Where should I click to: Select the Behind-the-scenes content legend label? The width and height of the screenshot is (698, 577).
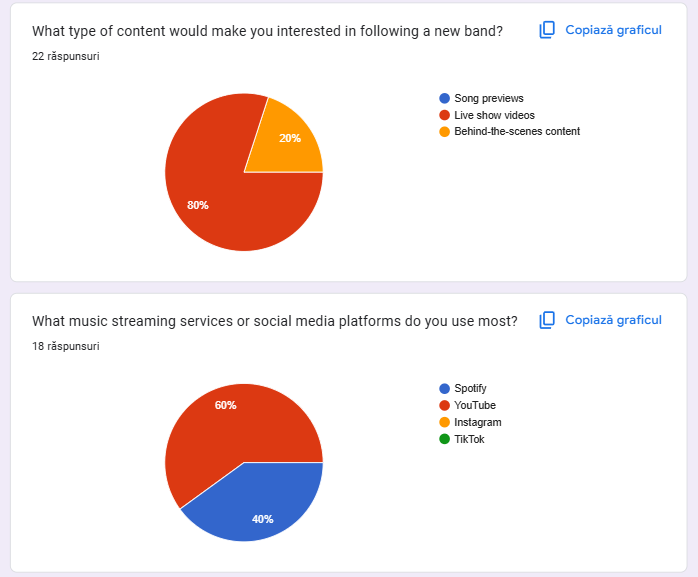pyautogui.click(x=517, y=131)
